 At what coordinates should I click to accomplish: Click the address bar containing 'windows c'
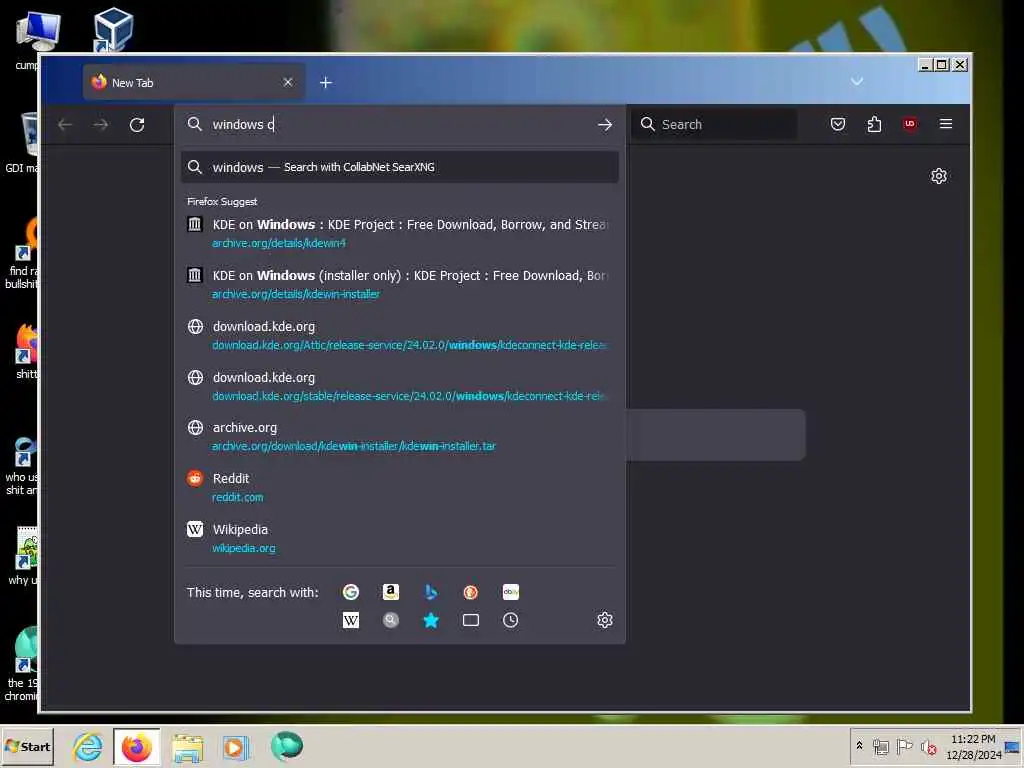pyautogui.click(x=400, y=124)
